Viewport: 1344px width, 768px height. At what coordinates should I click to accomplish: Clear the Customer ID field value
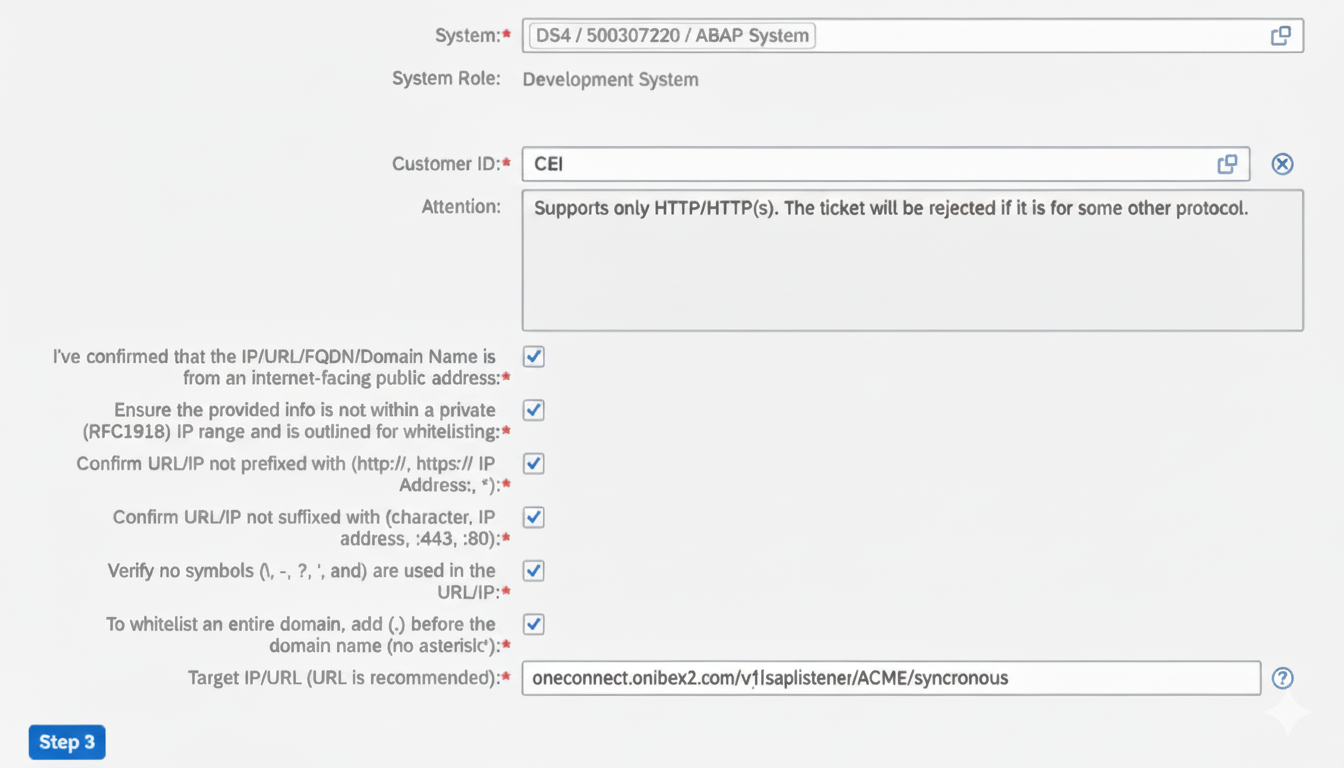pos(1282,164)
